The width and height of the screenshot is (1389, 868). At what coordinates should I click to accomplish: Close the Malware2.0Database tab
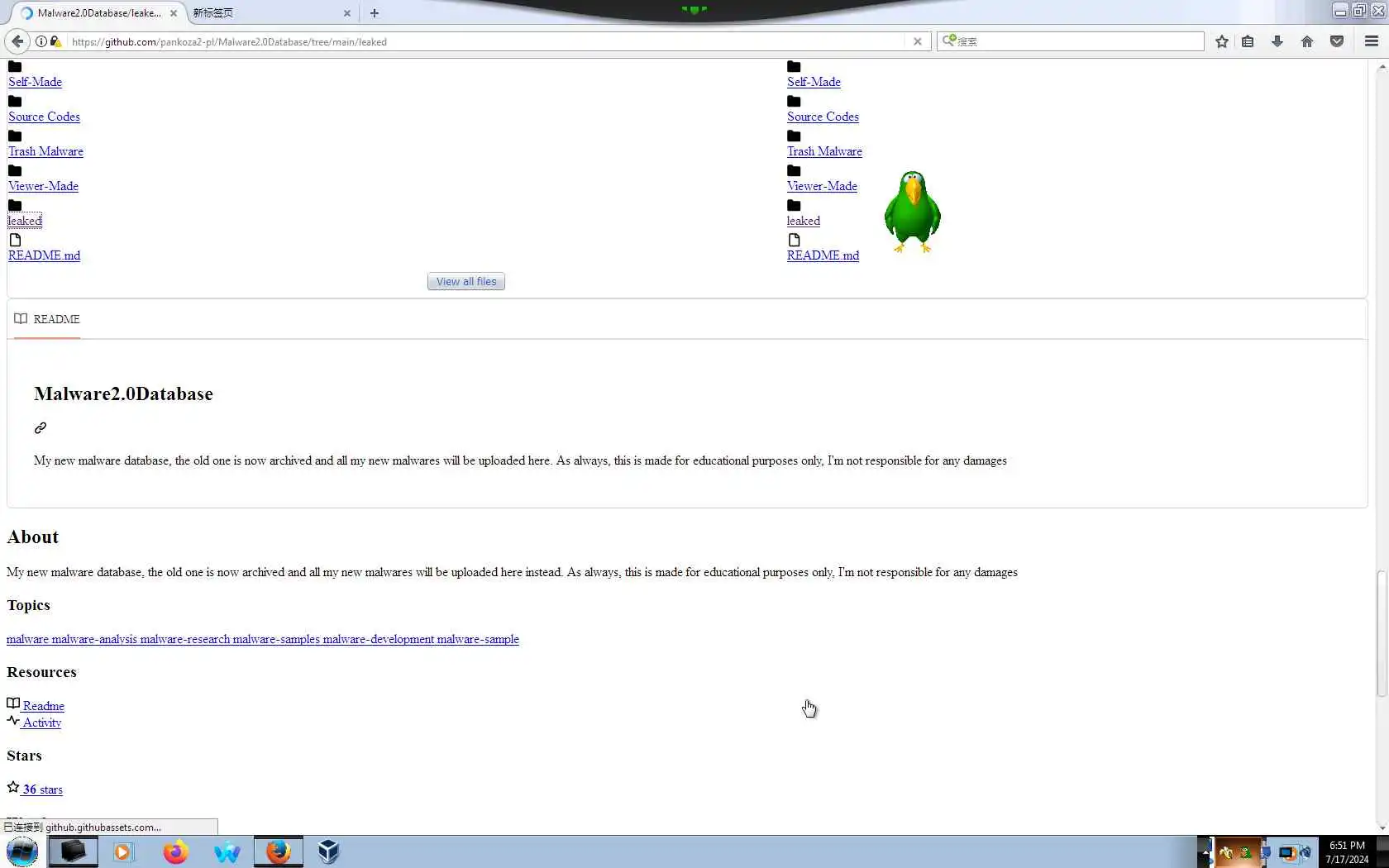click(174, 13)
